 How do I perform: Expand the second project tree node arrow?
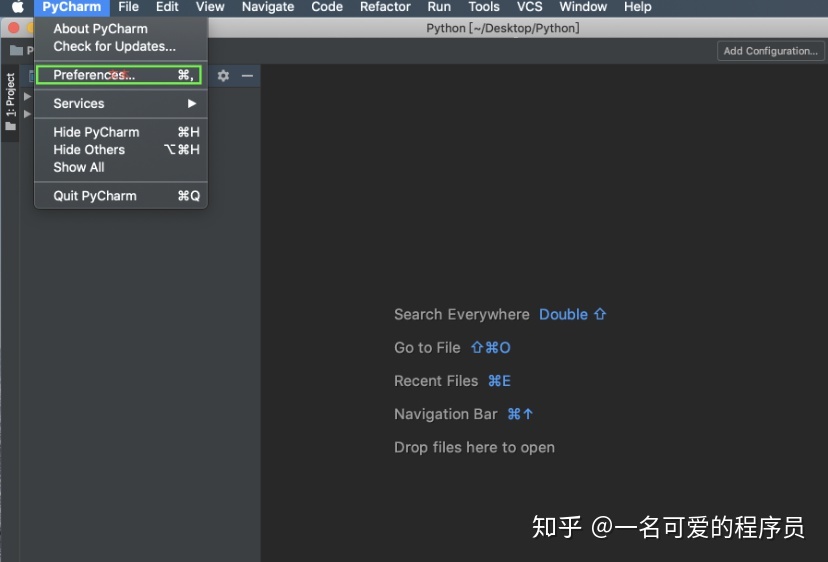pos(27,114)
